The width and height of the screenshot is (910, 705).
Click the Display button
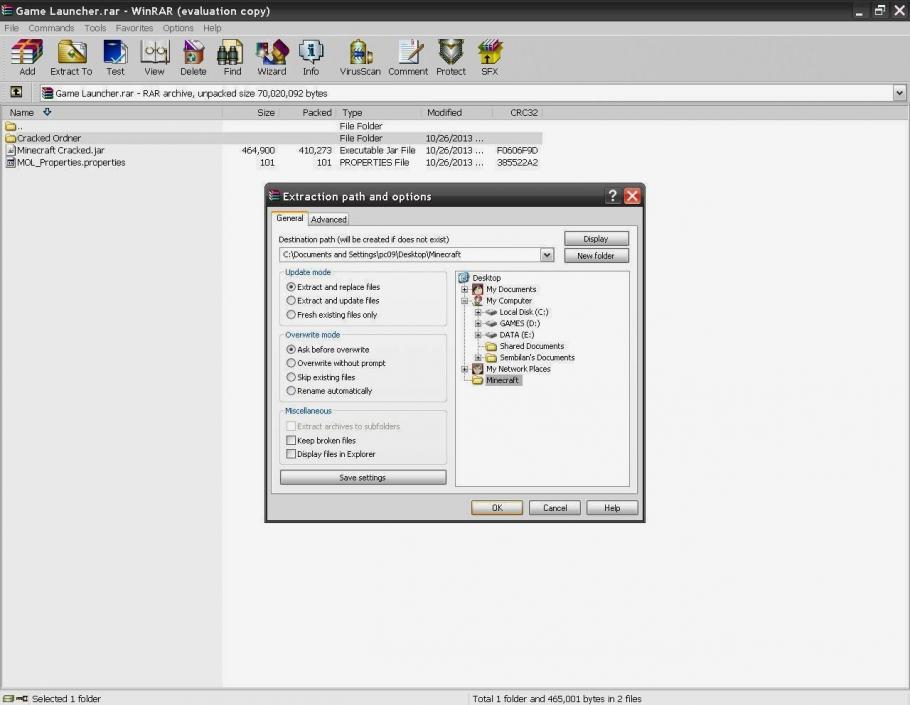point(596,238)
